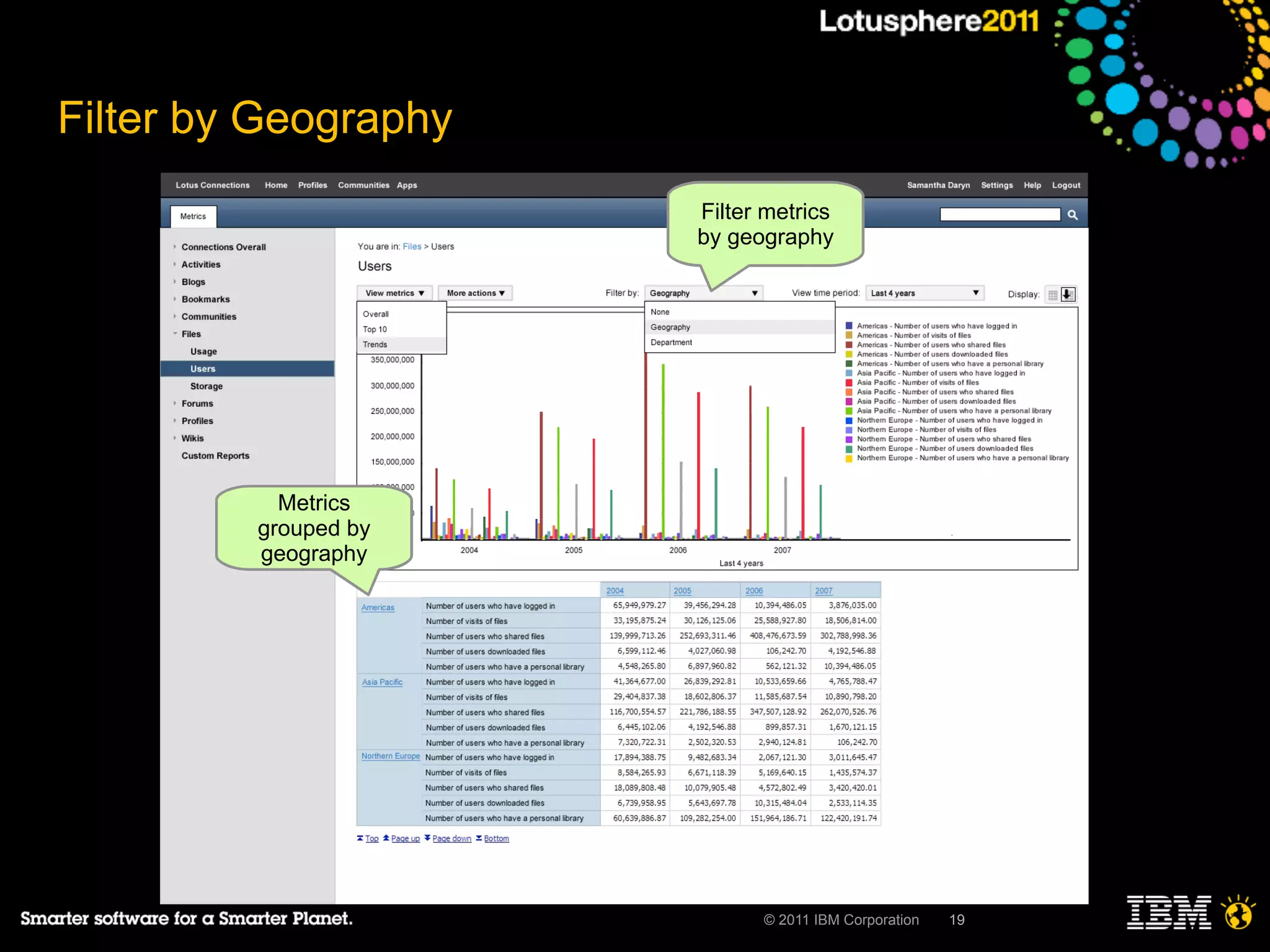Switch to table display icon
This screenshot has width=1270, height=952.
(1053, 295)
